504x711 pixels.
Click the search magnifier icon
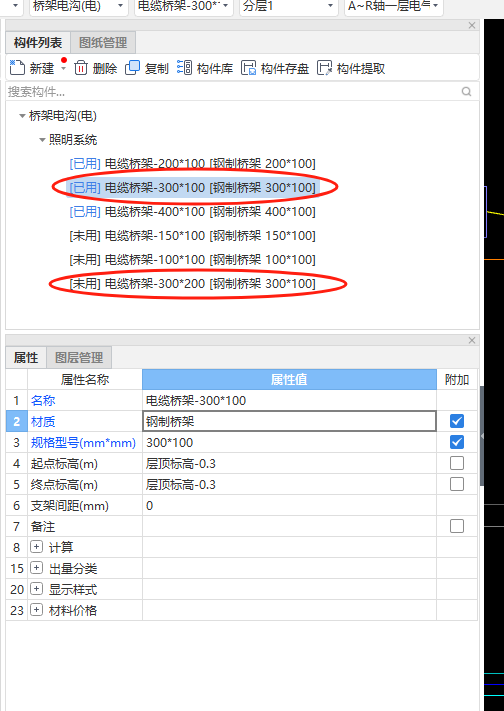coord(466,92)
